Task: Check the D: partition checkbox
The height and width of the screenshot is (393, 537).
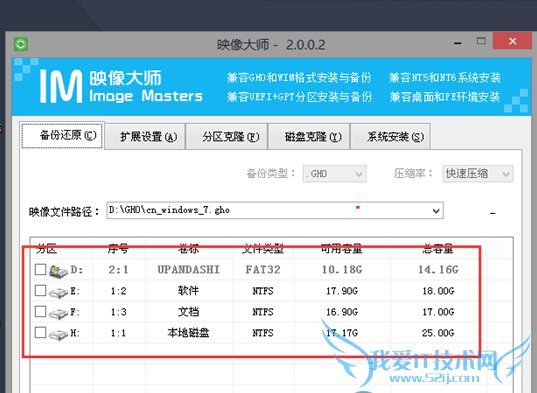Action: click(40, 269)
